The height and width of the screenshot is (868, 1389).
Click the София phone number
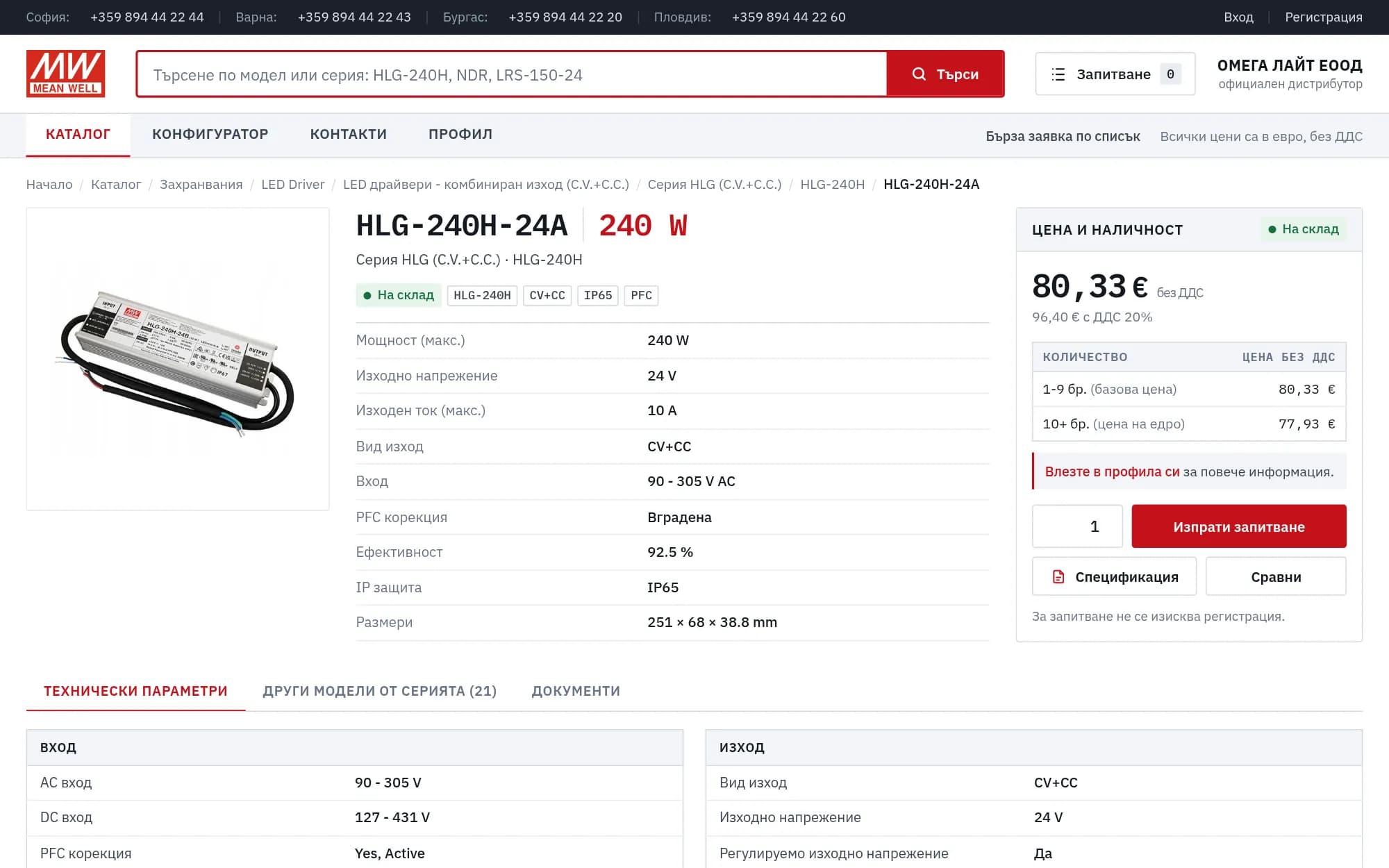coord(147,17)
